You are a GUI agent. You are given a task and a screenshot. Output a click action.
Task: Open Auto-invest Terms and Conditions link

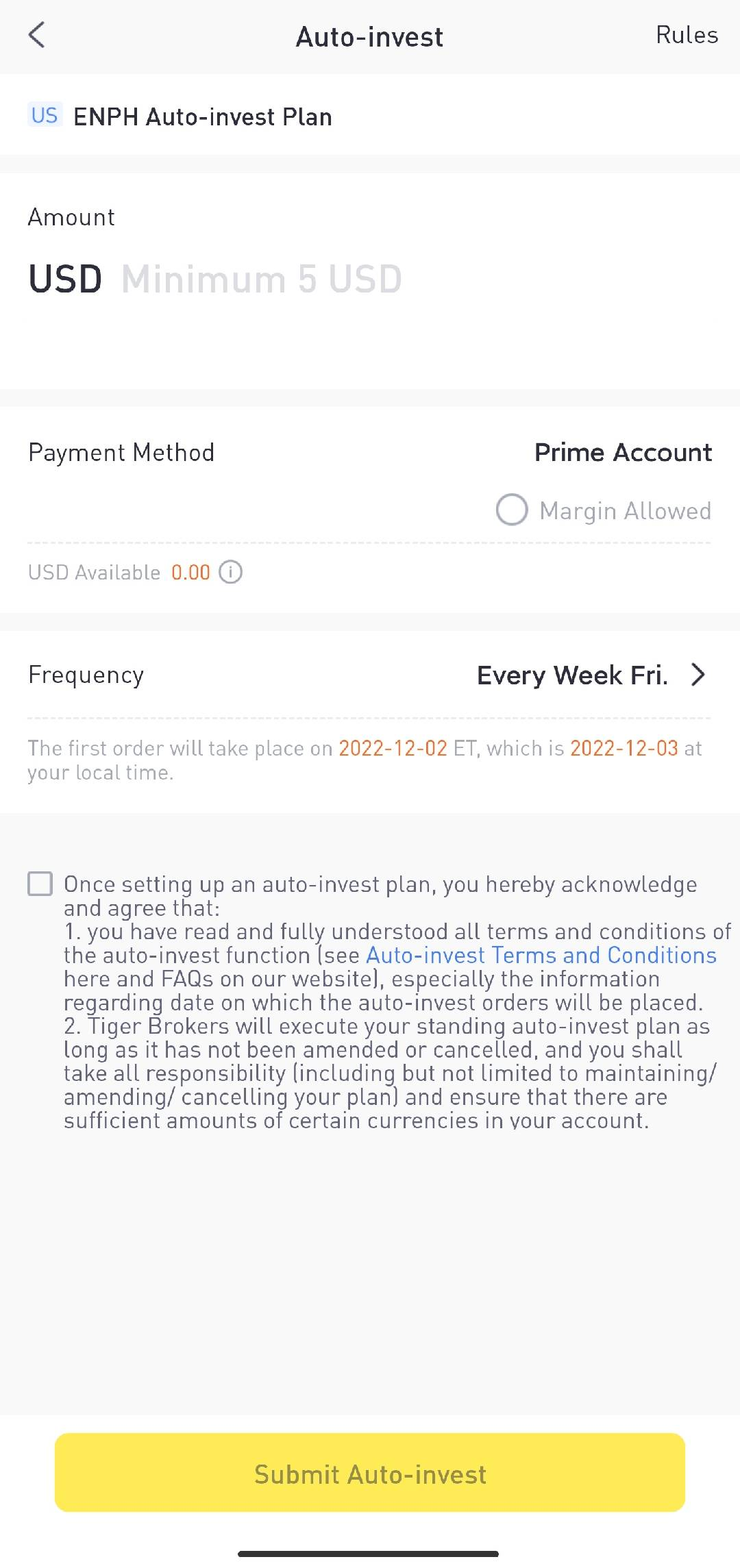pos(541,955)
